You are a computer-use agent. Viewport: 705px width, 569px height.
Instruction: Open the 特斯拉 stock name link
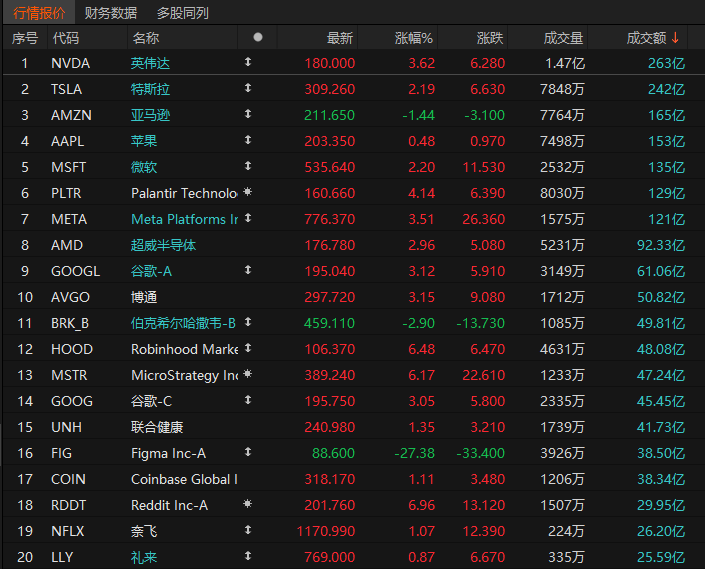click(150, 89)
